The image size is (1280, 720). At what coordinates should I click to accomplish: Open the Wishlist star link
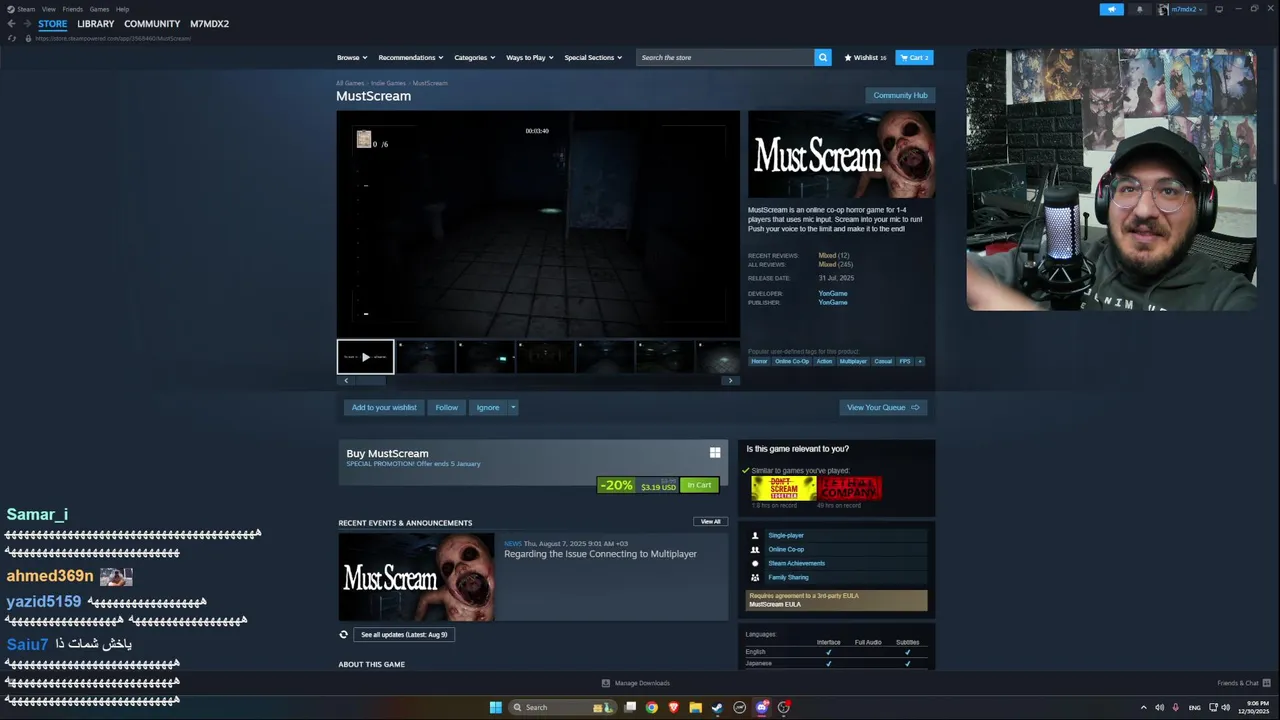865,58
